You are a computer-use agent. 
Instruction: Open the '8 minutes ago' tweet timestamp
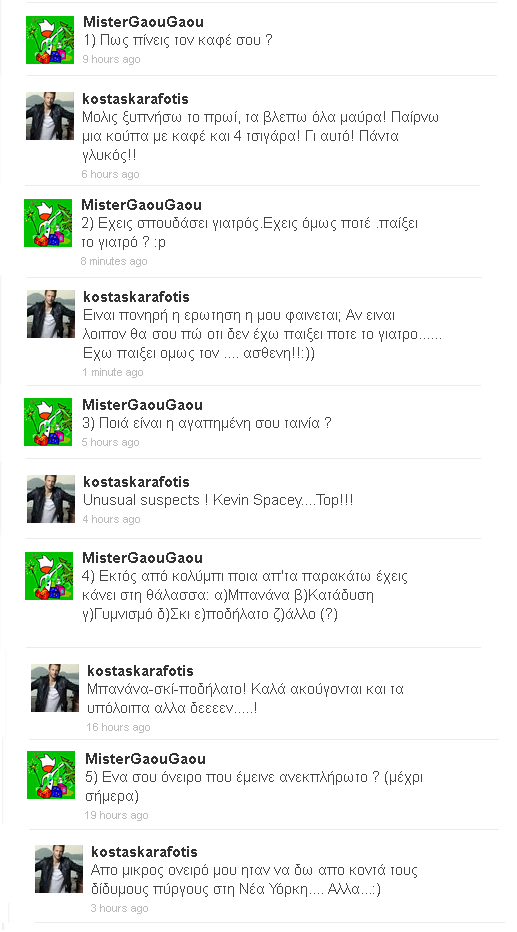tap(114, 261)
